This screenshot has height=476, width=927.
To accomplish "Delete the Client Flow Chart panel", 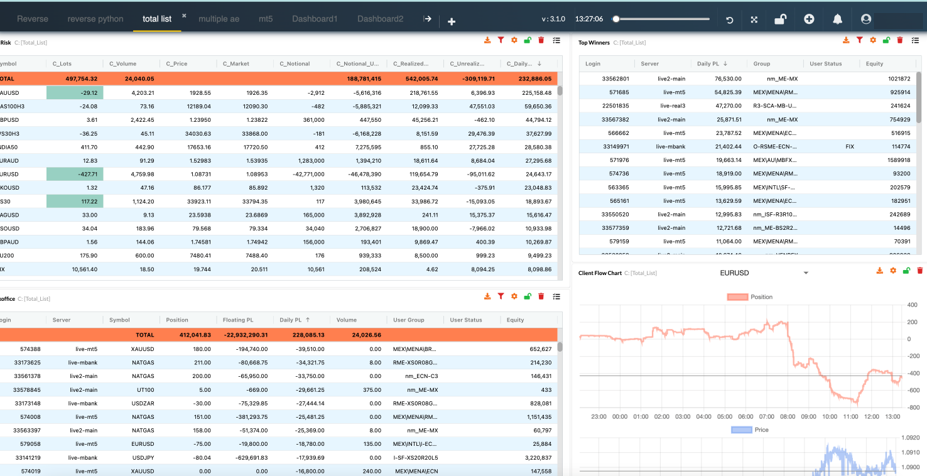I will [x=920, y=271].
